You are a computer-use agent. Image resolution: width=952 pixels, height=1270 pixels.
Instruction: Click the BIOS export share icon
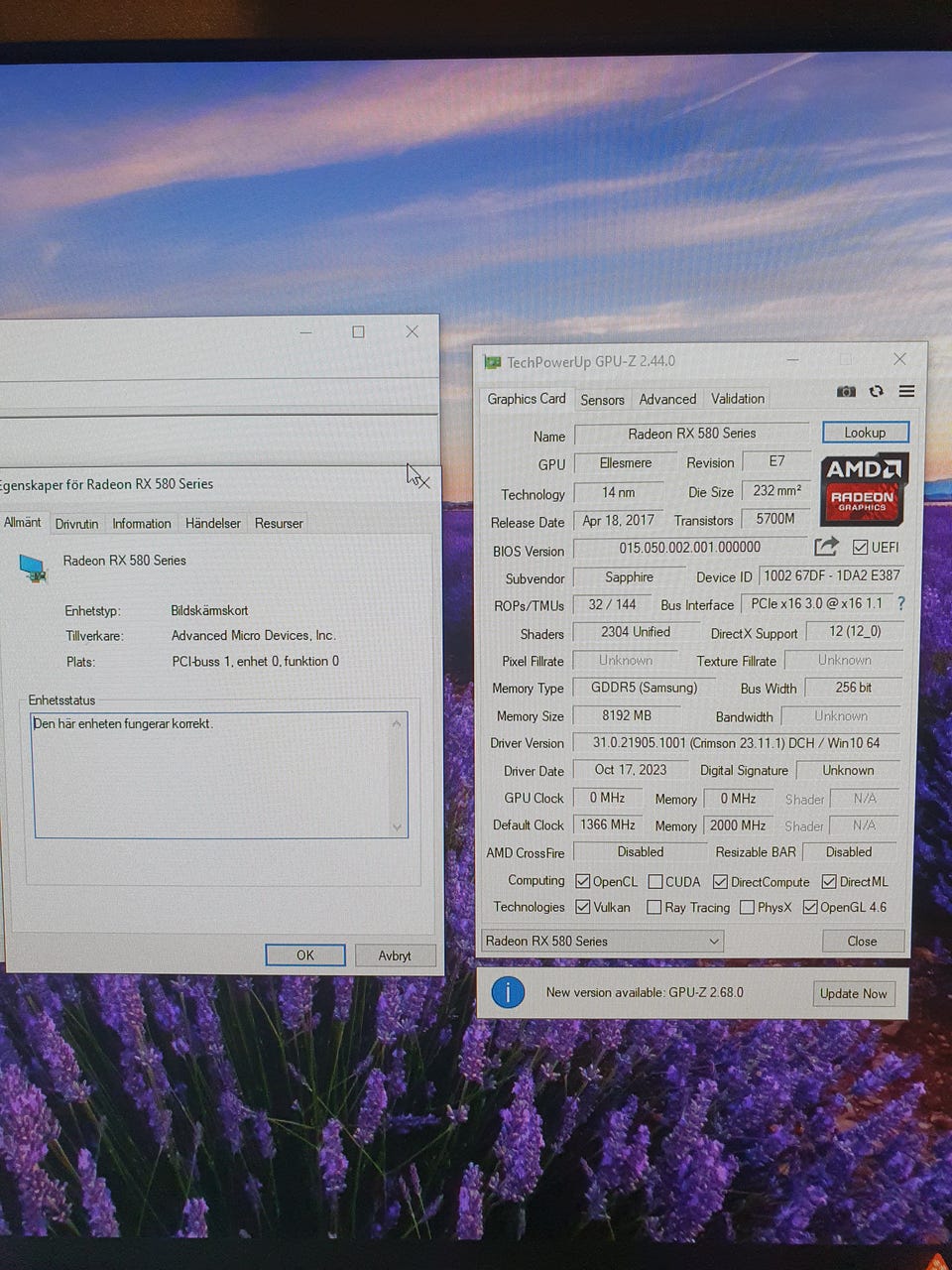pos(826,547)
